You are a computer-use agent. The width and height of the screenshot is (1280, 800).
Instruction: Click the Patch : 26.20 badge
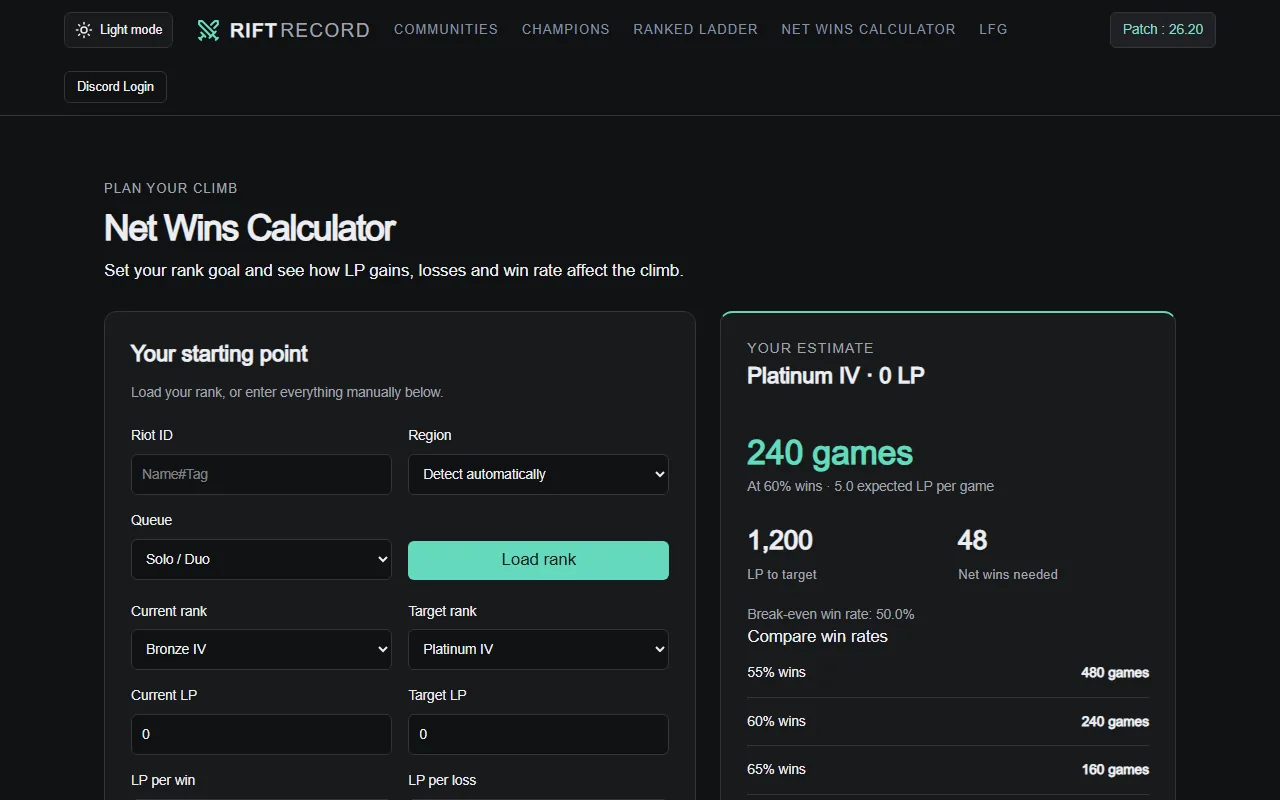[1163, 30]
